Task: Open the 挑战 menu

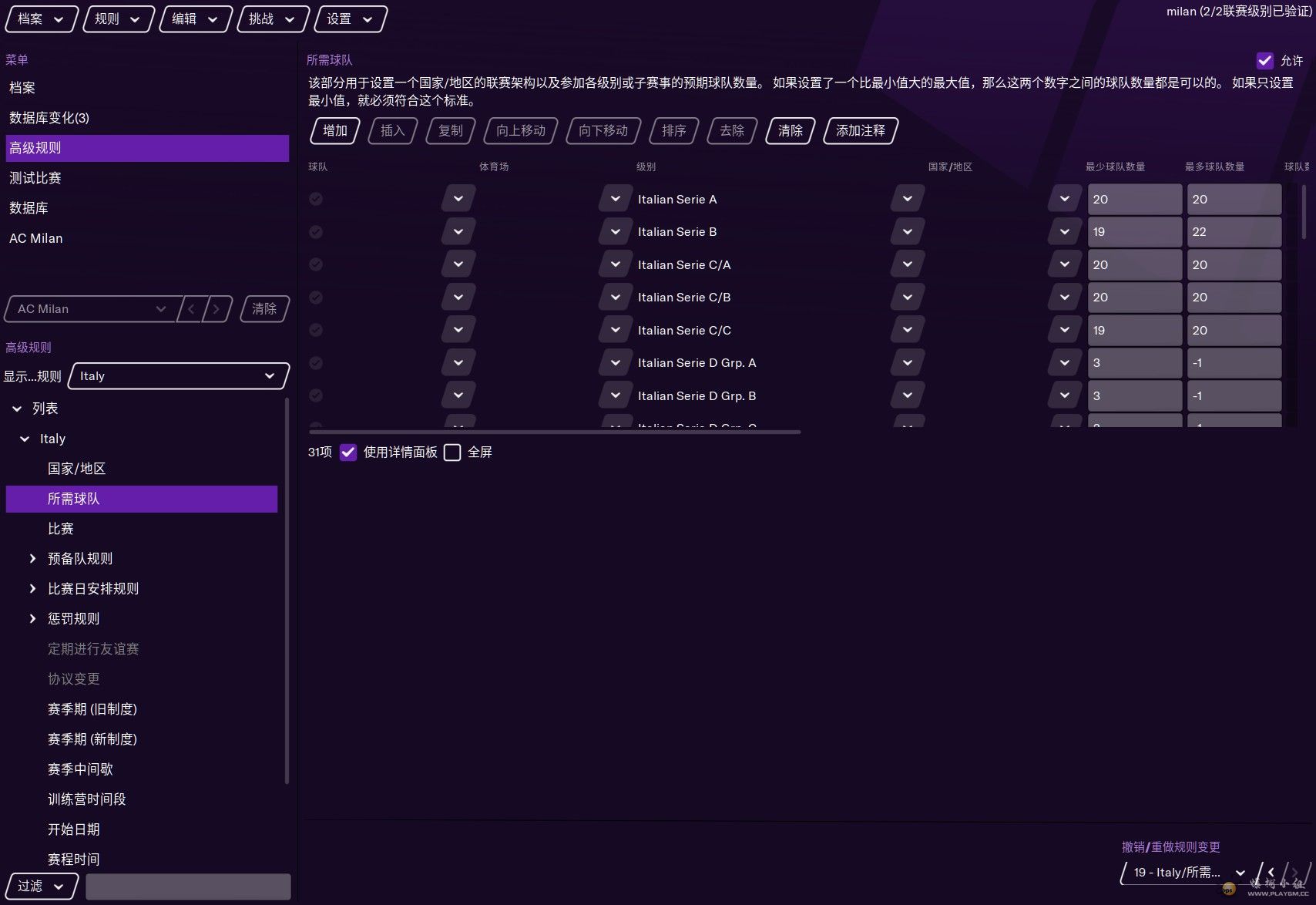Action: (273, 19)
